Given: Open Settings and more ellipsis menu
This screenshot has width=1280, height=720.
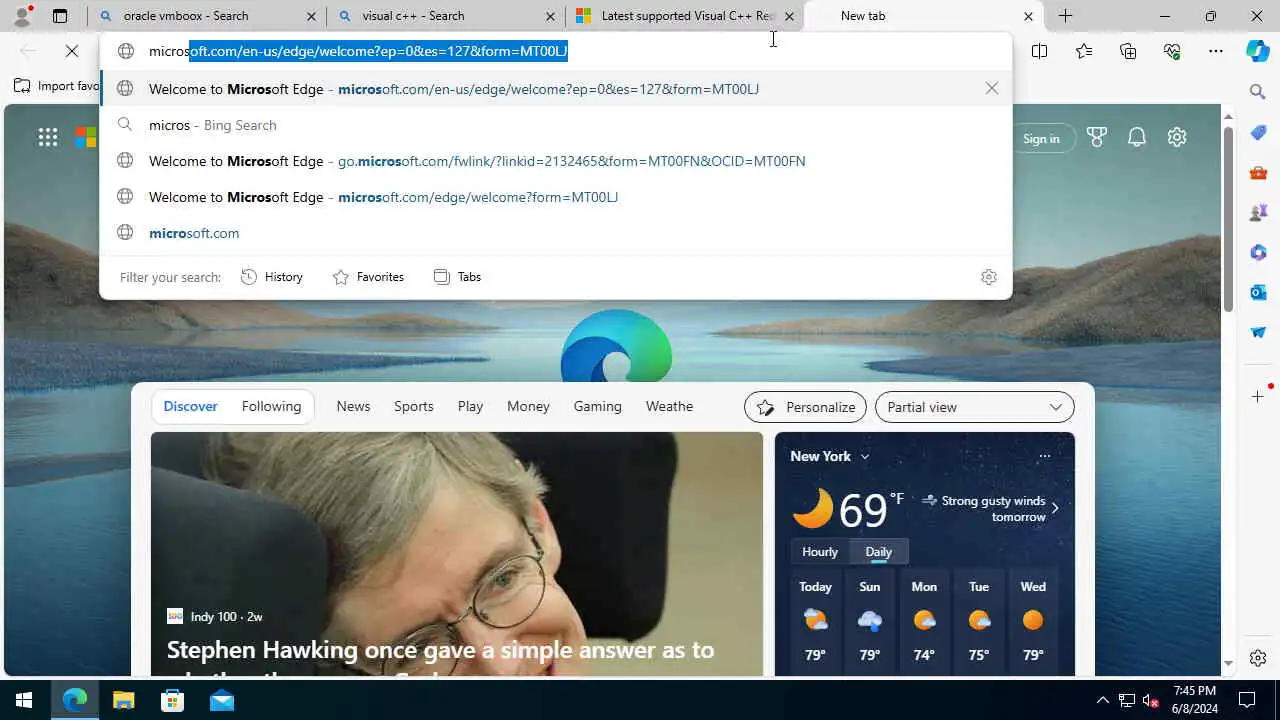Looking at the screenshot, I should [x=1215, y=51].
